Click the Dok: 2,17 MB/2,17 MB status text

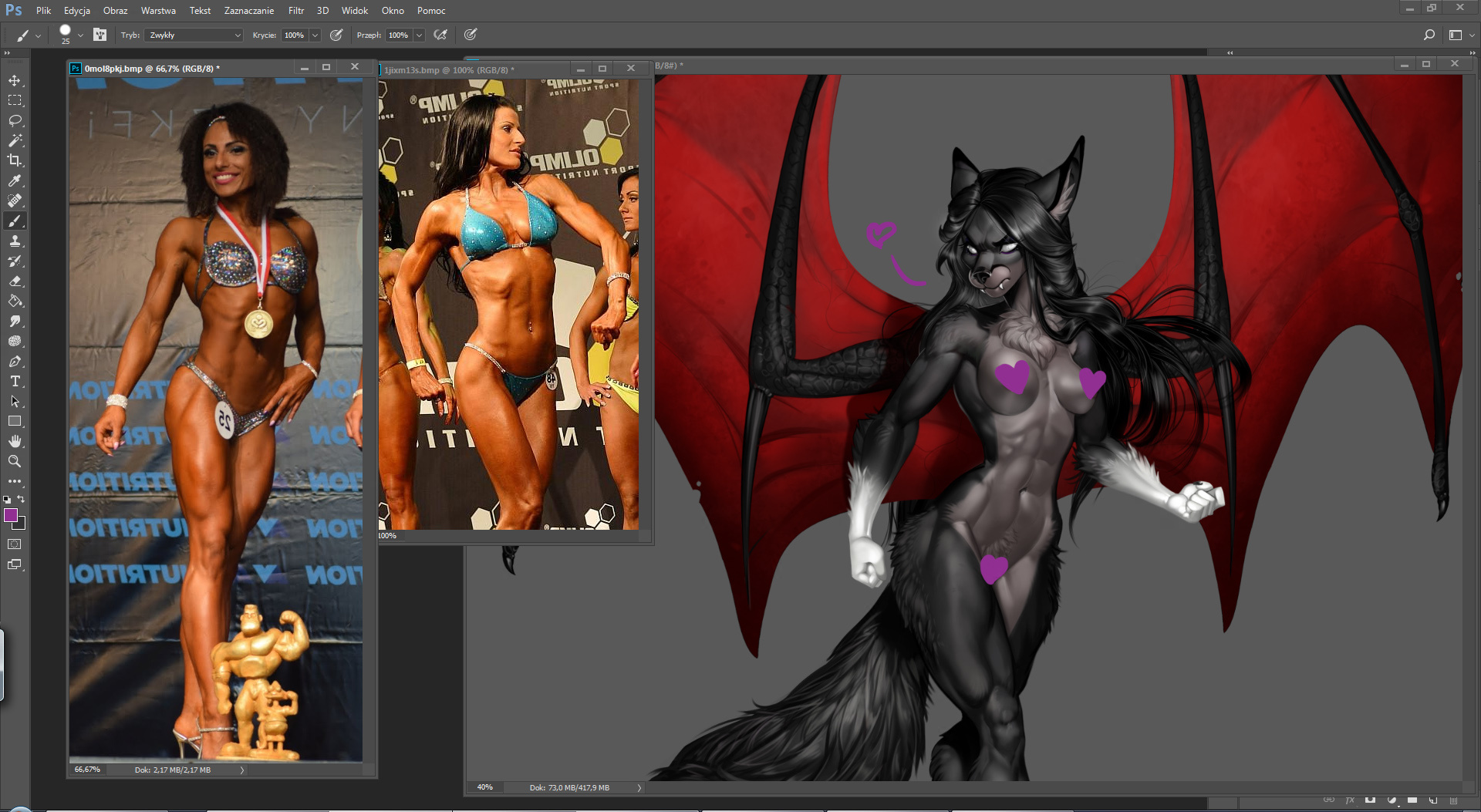[x=173, y=770]
